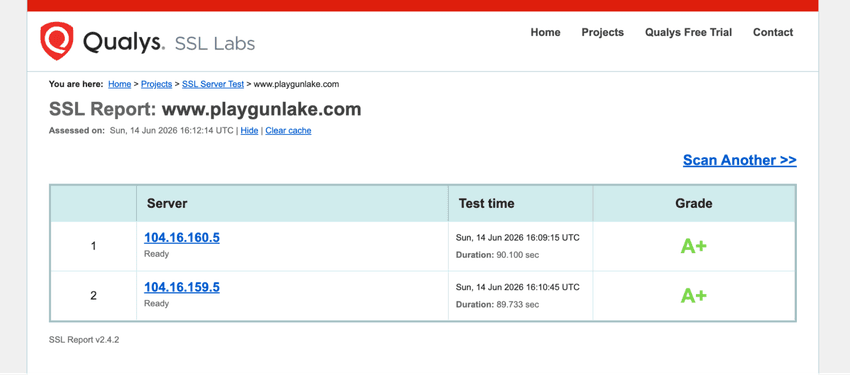Click the A+ grade for 104.16.159.5

(x=693, y=296)
